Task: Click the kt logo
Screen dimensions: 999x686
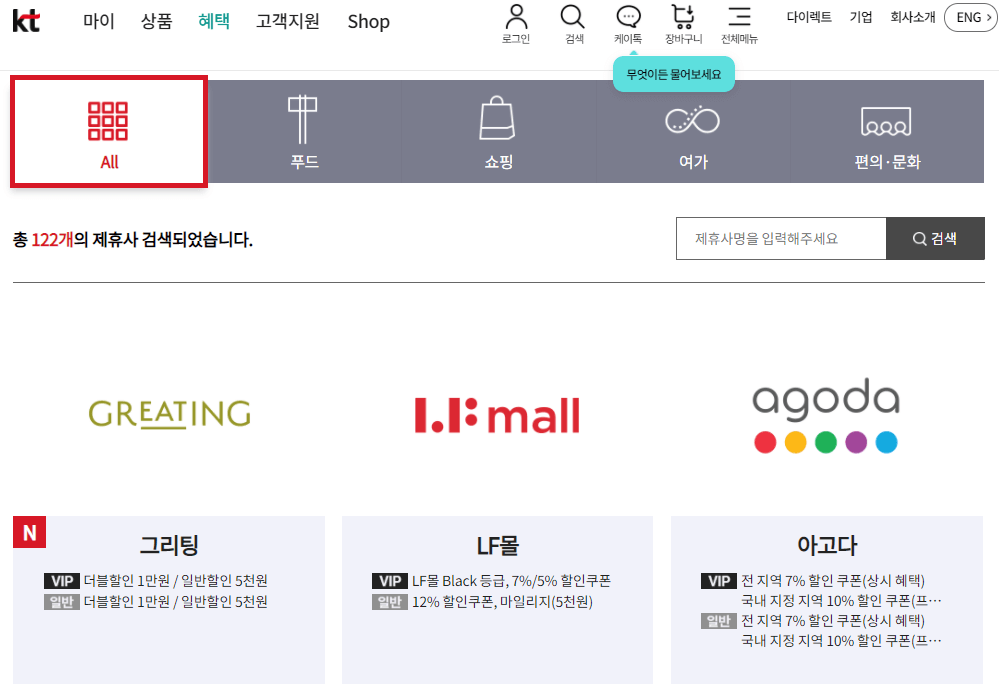Action: pyautogui.click(x=26, y=20)
